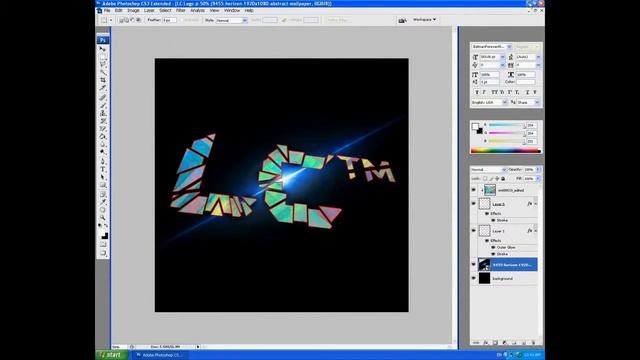
Task: Toggle Outer Glow effect visibility on Layer 1
Action: pos(493,247)
